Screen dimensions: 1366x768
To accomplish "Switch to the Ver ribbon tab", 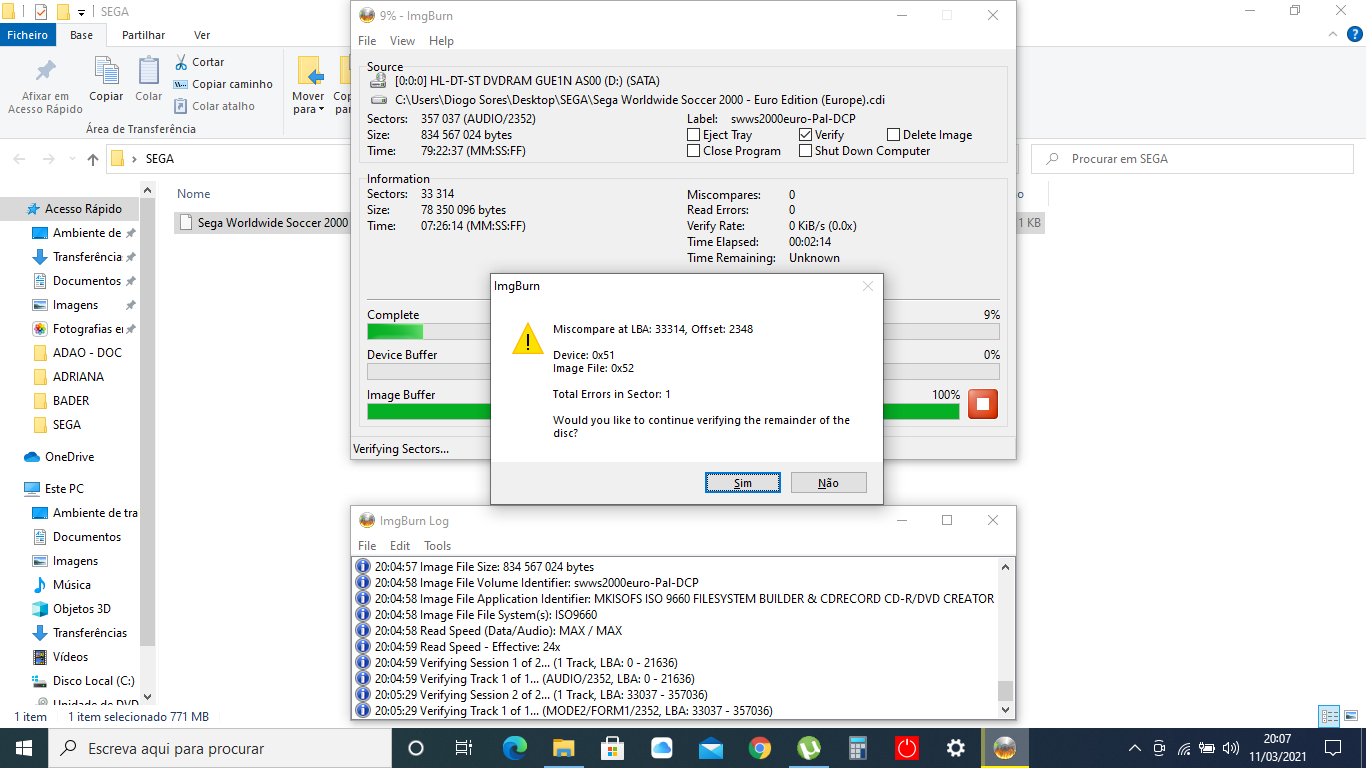I will (202, 35).
